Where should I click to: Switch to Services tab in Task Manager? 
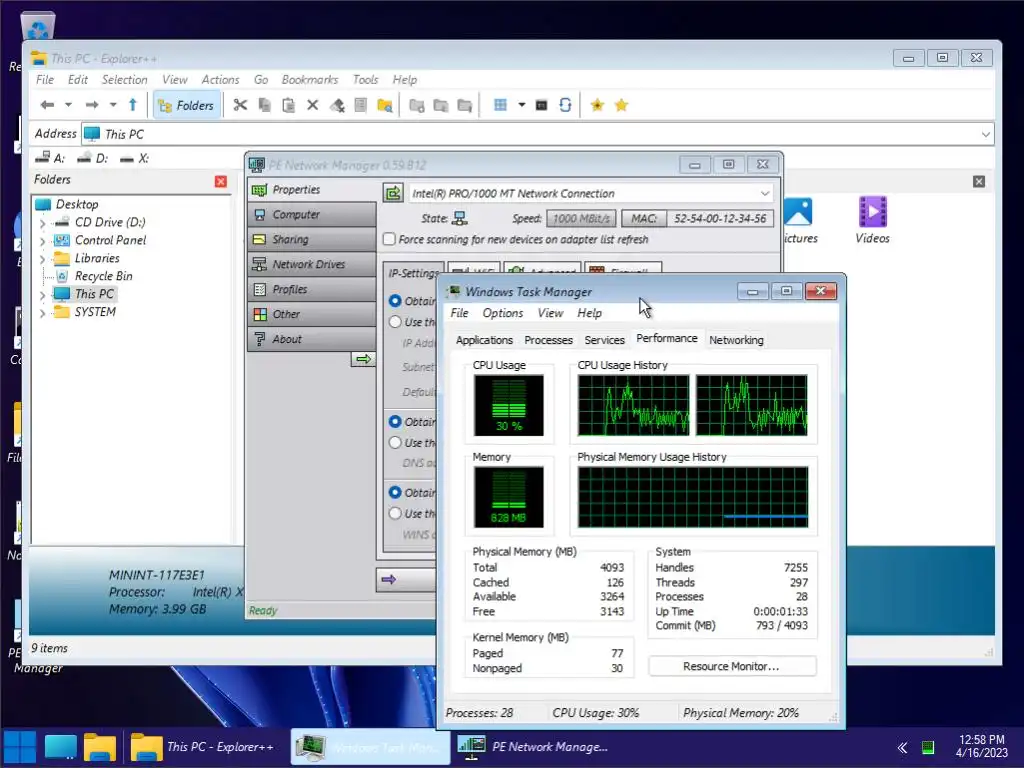click(604, 340)
